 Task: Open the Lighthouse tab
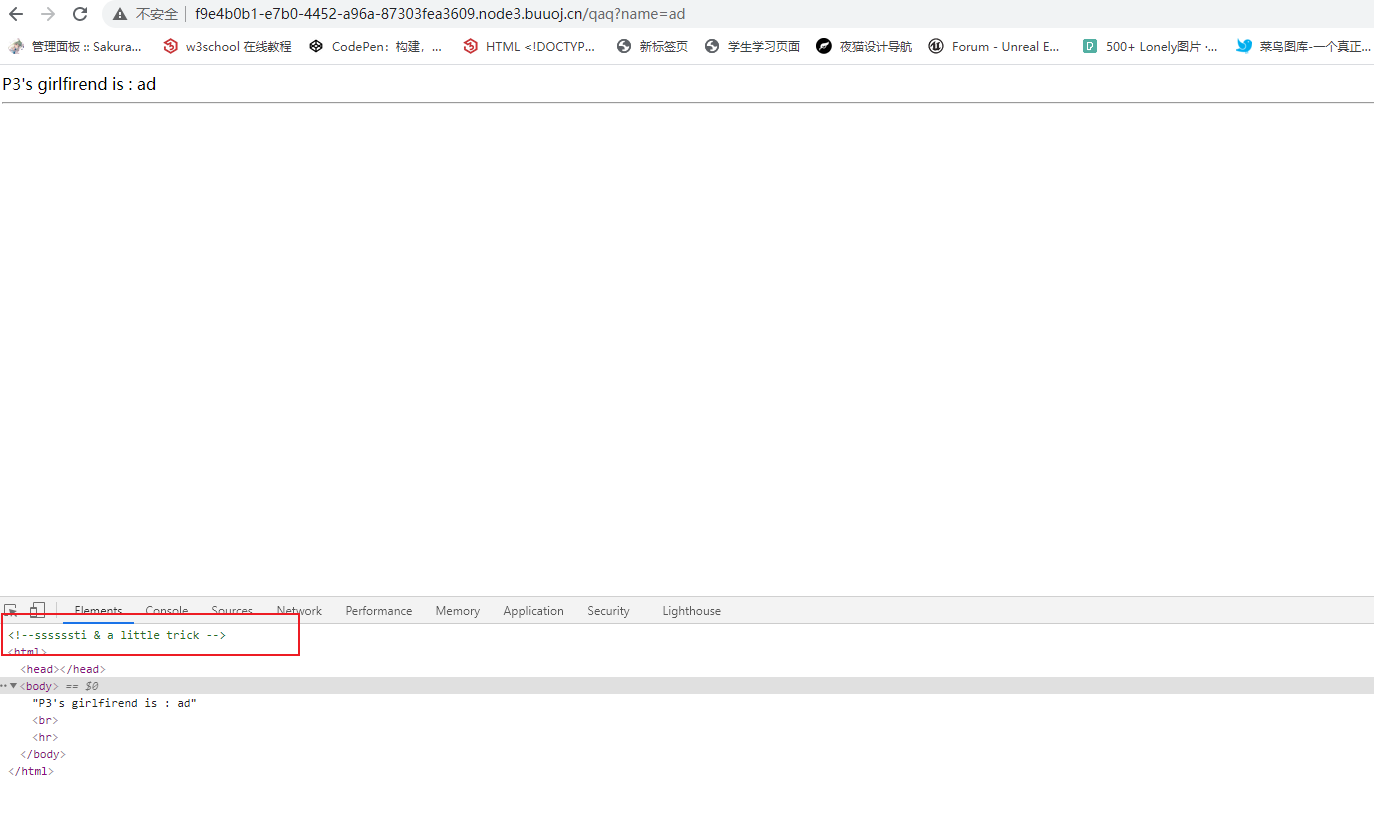point(691,611)
